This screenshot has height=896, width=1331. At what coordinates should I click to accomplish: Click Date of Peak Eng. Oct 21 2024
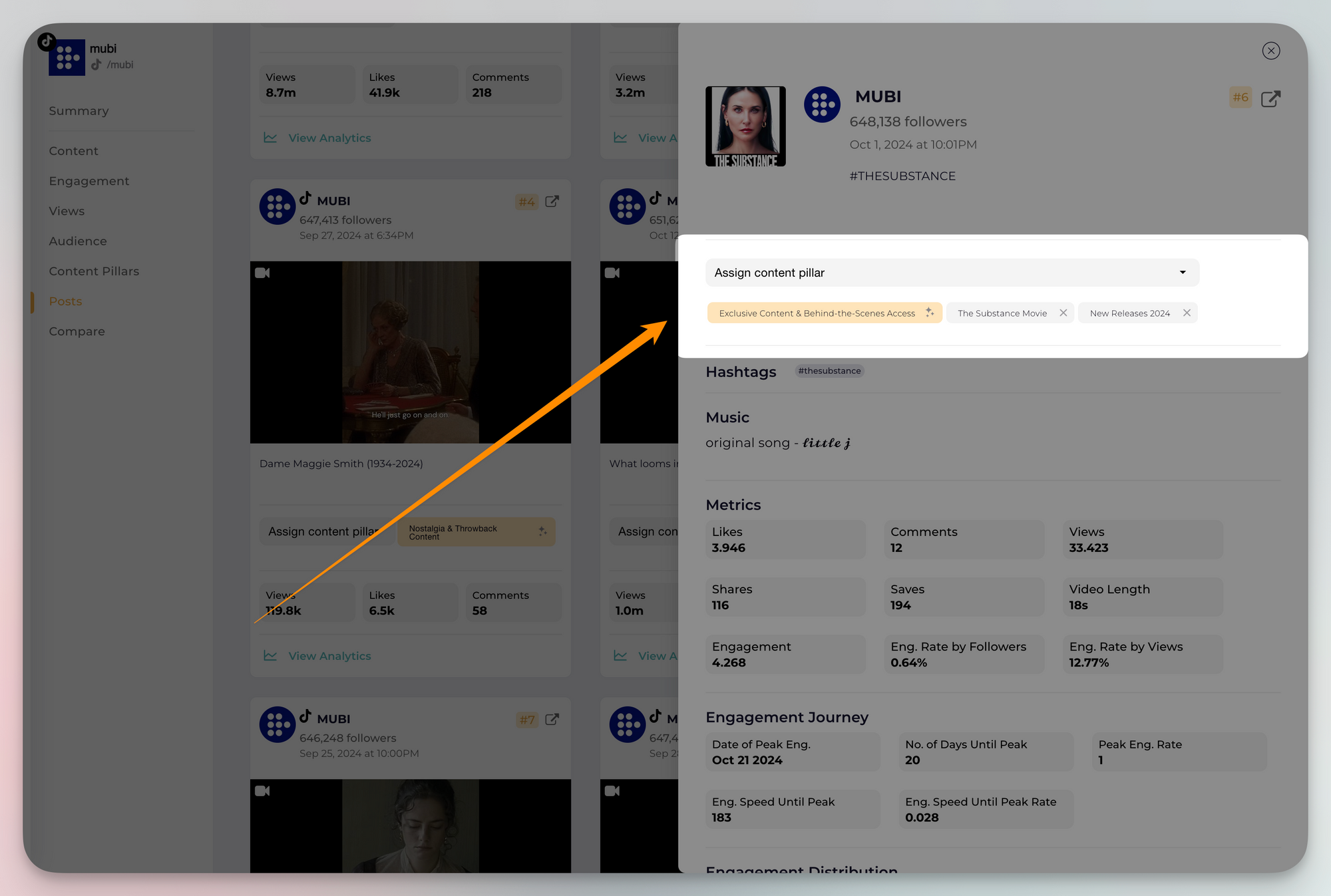pyautogui.click(x=793, y=752)
